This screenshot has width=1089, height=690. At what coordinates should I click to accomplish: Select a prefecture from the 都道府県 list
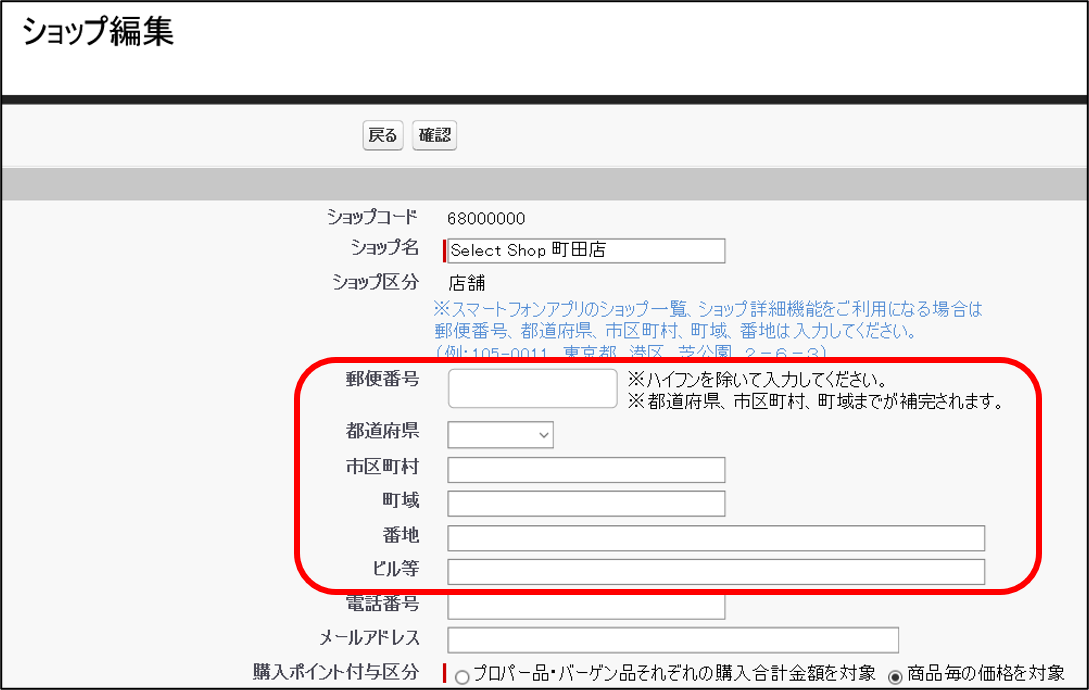pyautogui.click(x=500, y=434)
